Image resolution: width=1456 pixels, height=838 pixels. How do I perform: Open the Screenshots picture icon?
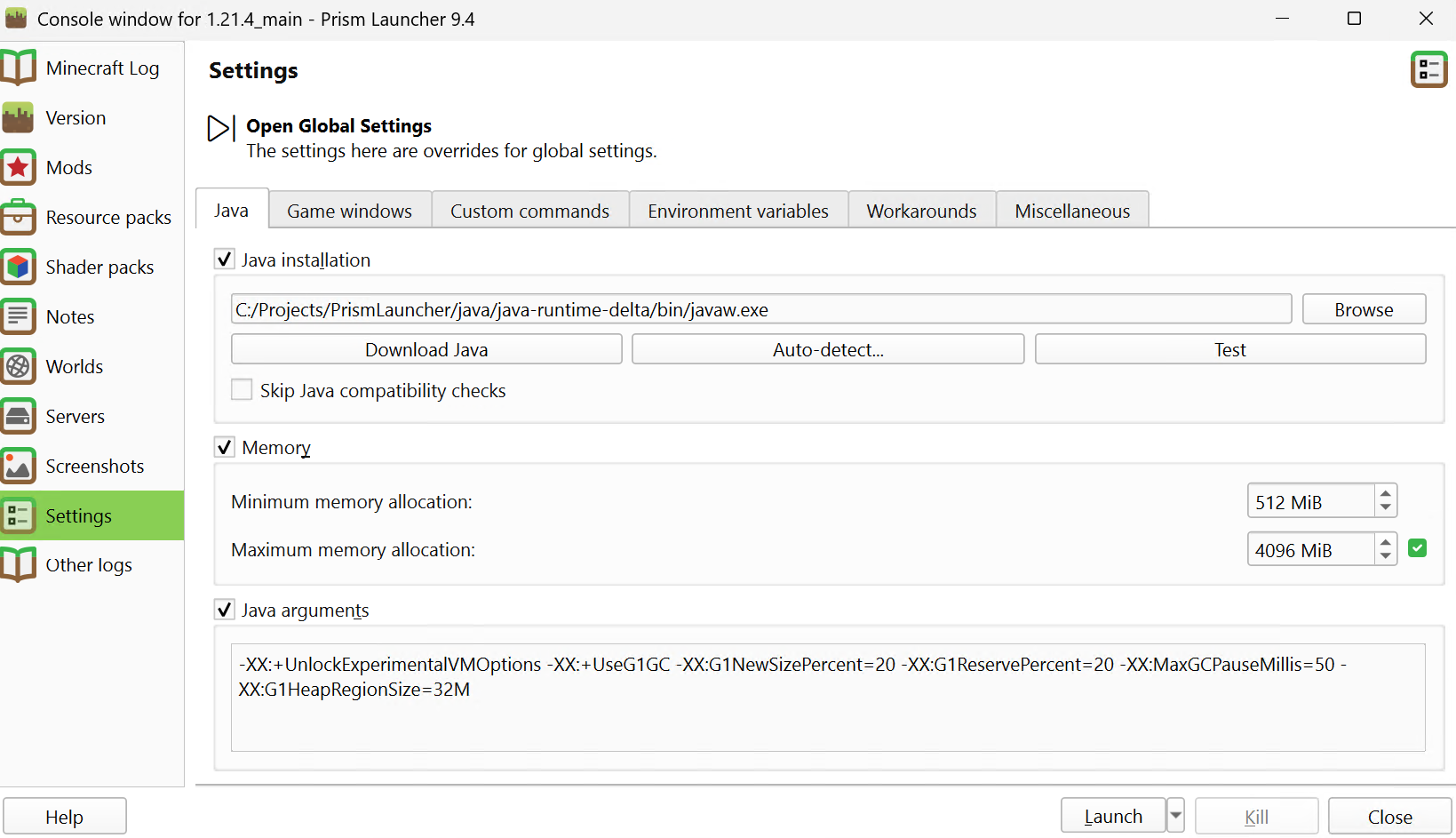(x=18, y=466)
